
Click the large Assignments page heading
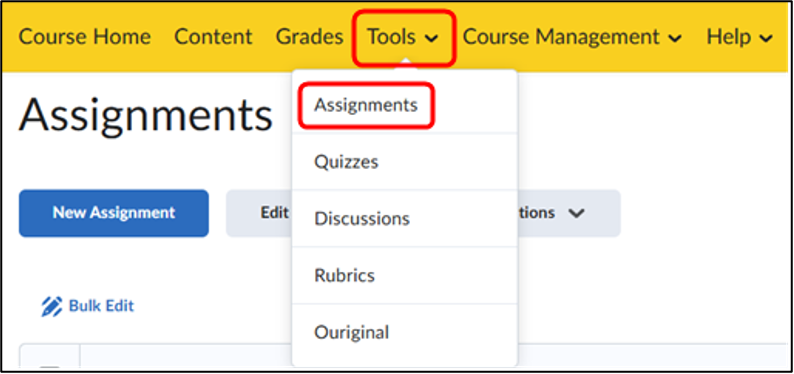pos(146,114)
